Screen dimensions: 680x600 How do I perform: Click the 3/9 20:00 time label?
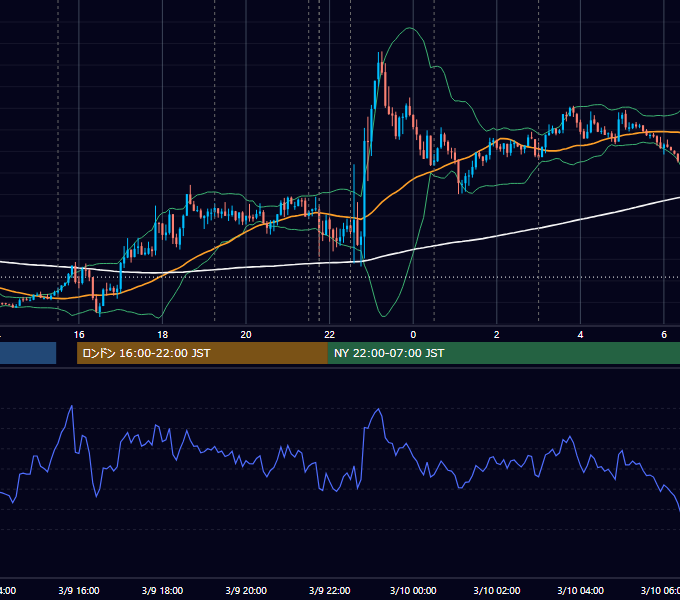[246, 590]
